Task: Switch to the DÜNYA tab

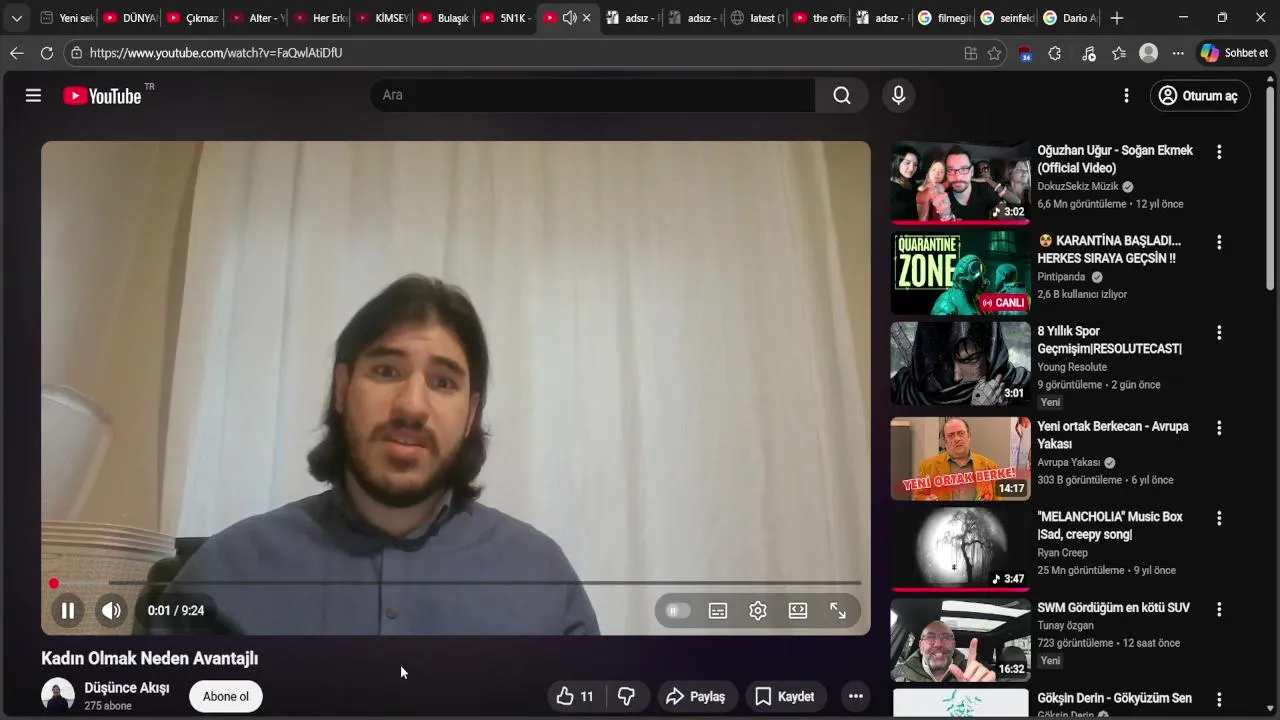Action: pyautogui.click(x=130, y=18)
